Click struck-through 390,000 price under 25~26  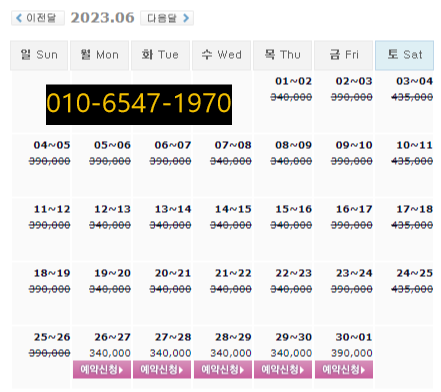click(50, 353)
